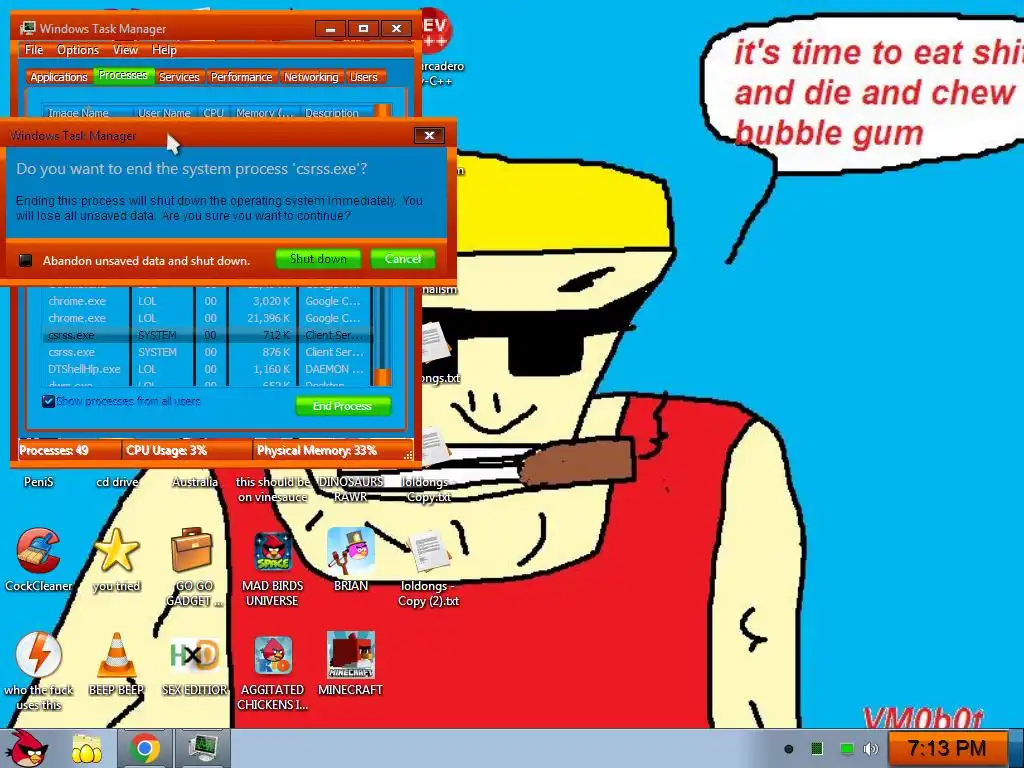Select the csrss.exe row with 876 K
This screenshot has height=768, width=1024.
[208, 352]
